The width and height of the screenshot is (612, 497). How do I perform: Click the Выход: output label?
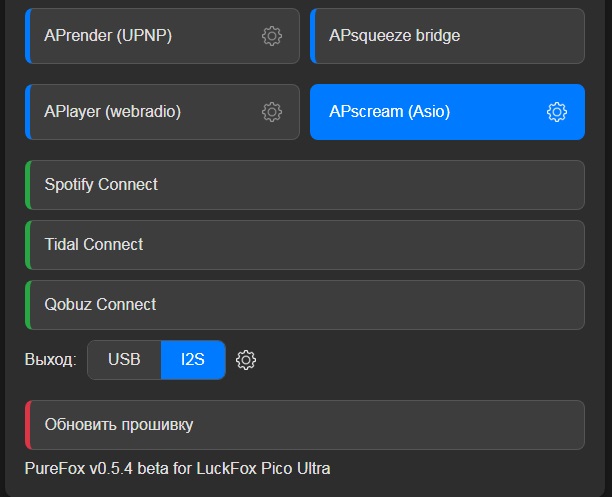(50, 360)
